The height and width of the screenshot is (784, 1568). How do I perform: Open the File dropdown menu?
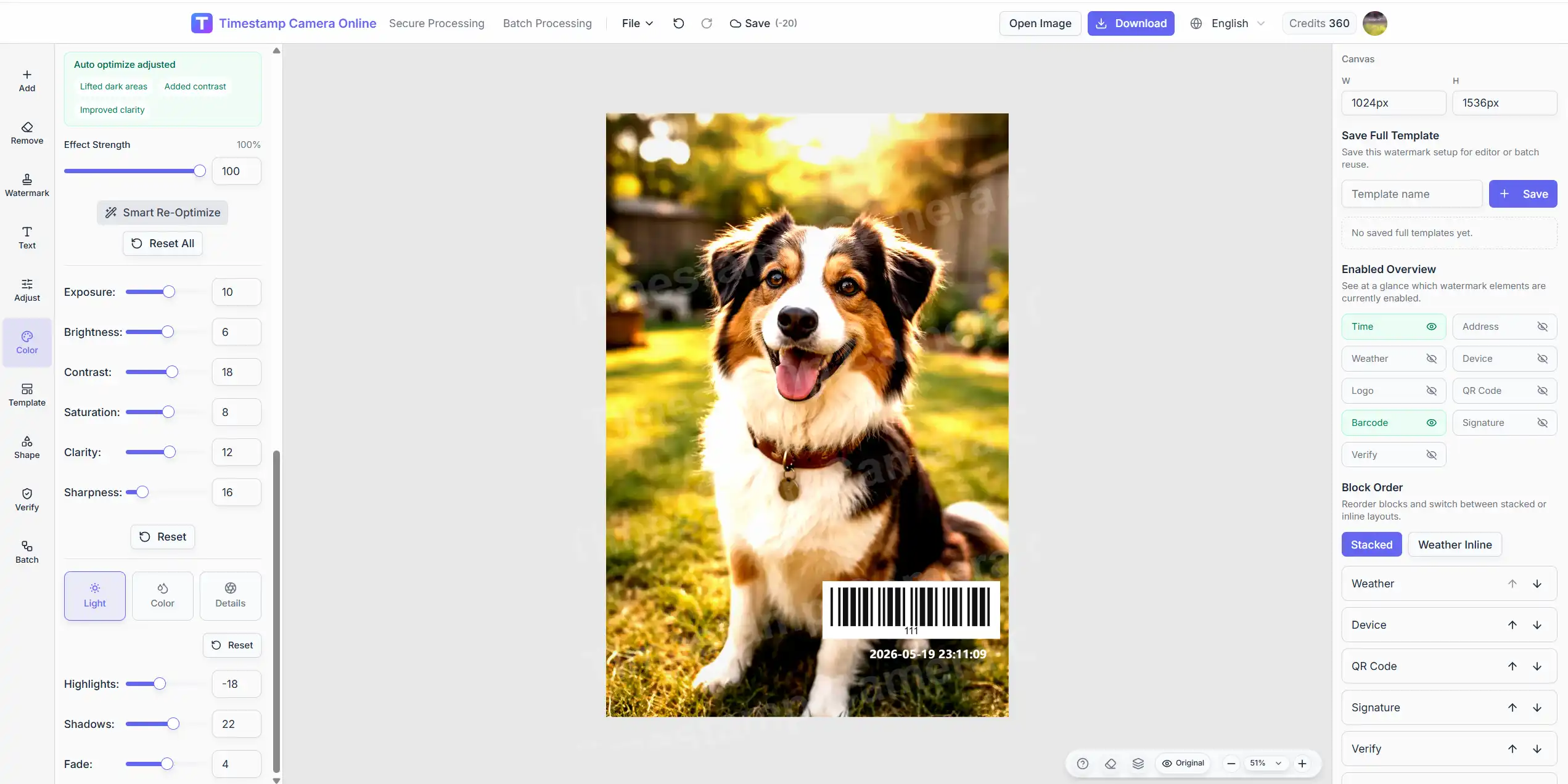point(637,23)
